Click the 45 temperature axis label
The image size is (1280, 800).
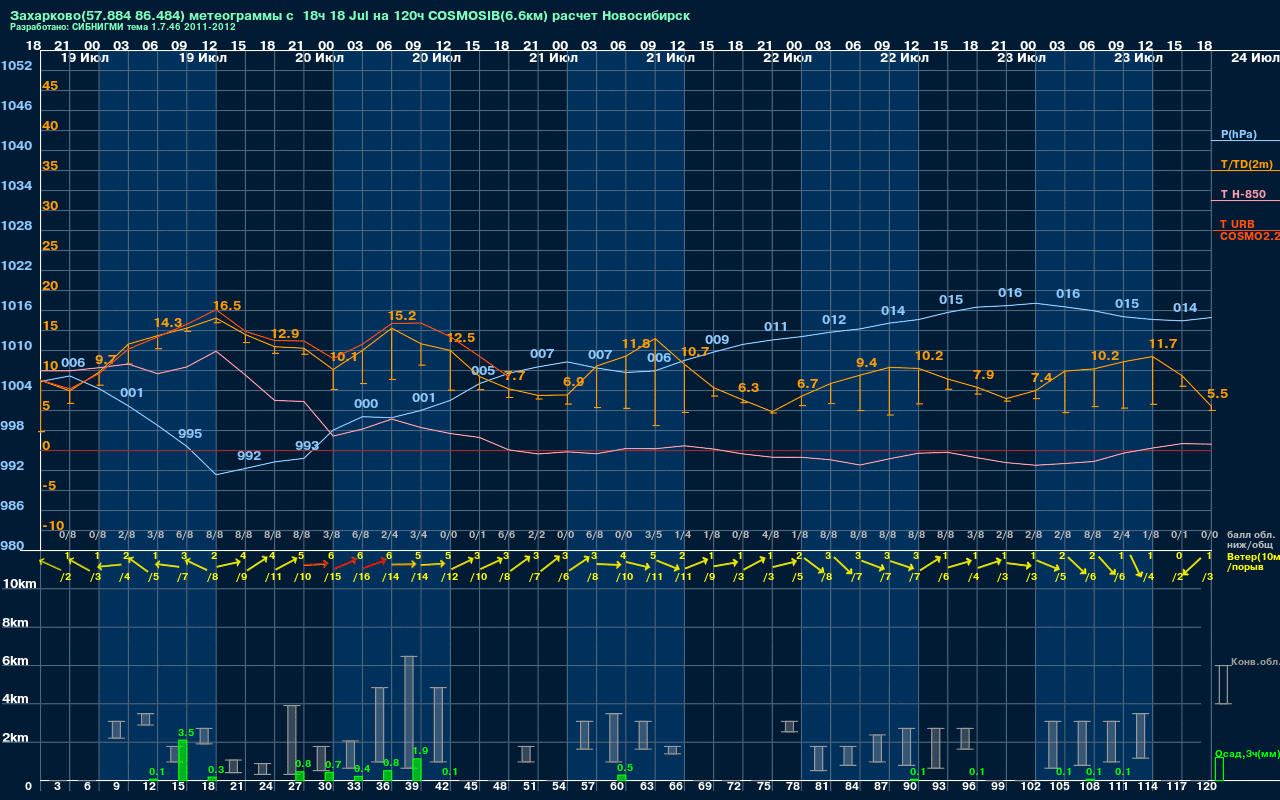coord(50,86)
